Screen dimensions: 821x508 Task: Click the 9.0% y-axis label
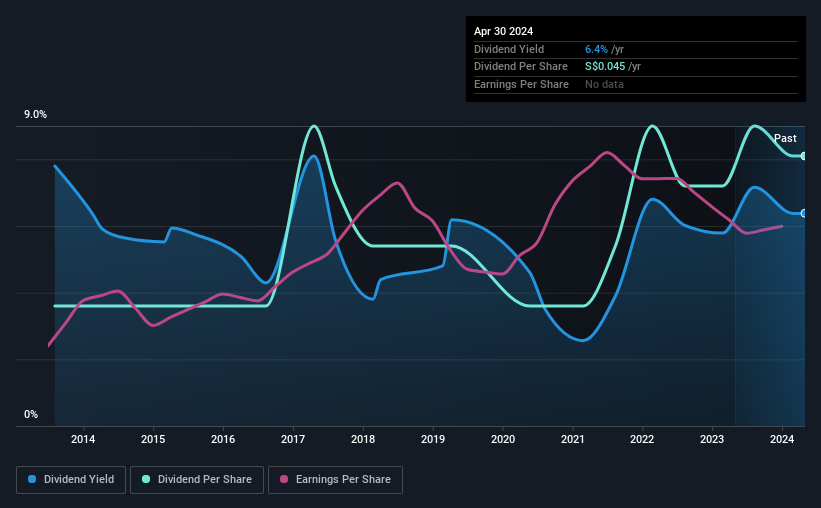[35, 114]
